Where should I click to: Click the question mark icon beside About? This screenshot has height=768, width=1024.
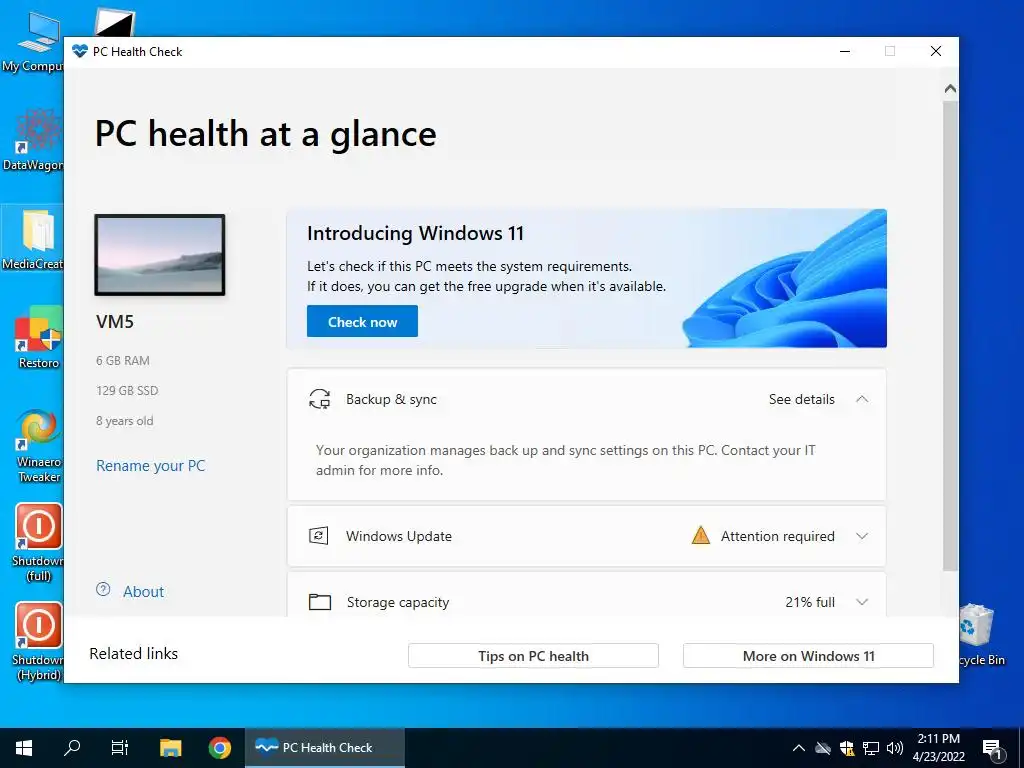pyautogui.click(x=103, y=590)
